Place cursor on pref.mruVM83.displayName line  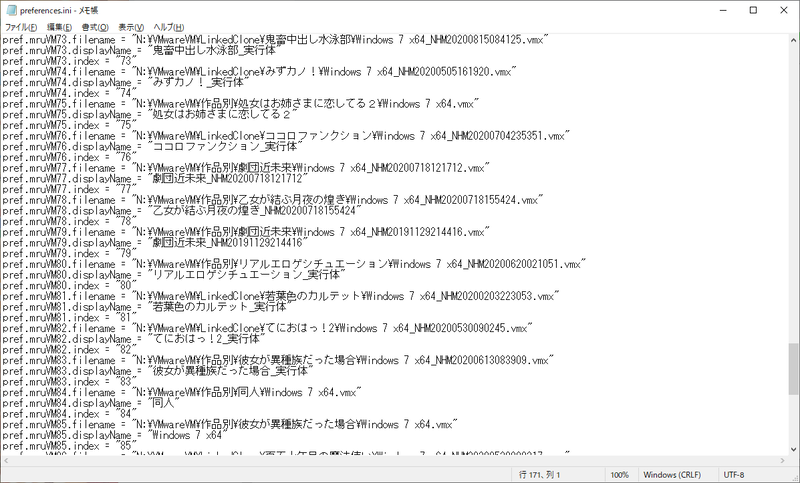tap(158, 372)
